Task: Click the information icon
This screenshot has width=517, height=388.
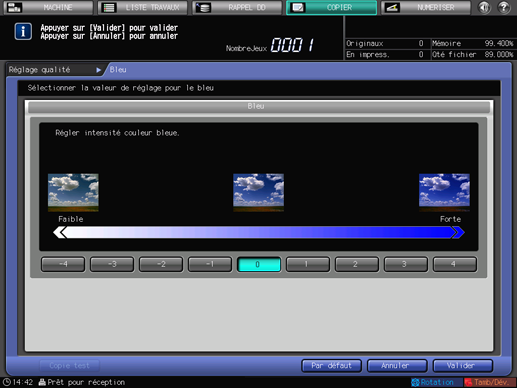Action: coord(23,32)
